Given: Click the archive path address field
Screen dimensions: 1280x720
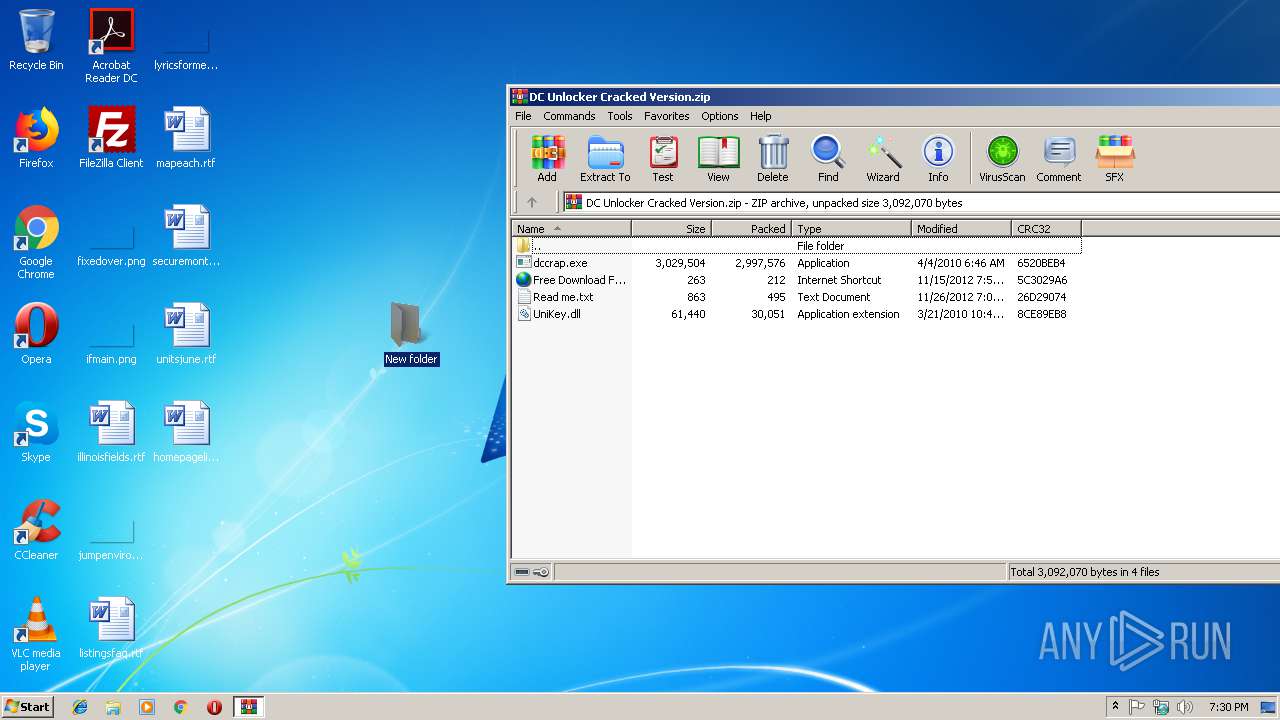Looking at the screenshot, I should point(920,202).
